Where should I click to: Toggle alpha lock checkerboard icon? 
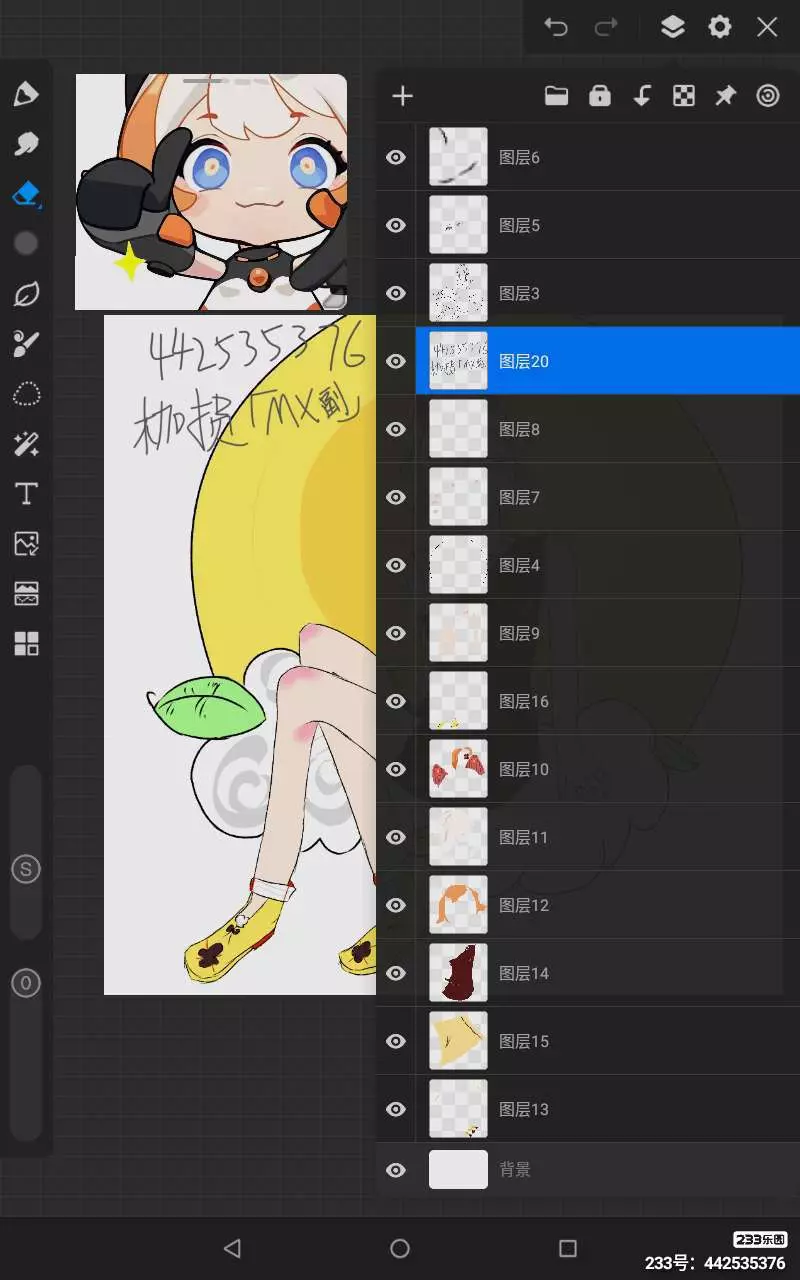(684, 96)
